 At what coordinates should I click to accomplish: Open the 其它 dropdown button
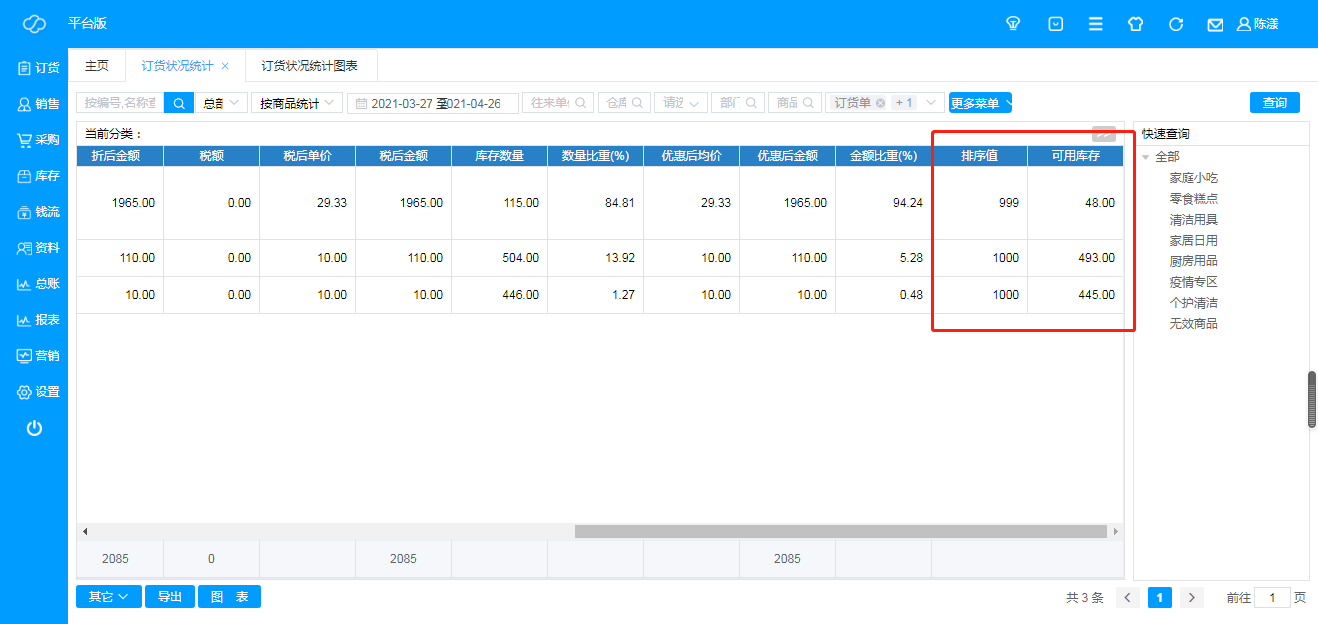(108, 597)
